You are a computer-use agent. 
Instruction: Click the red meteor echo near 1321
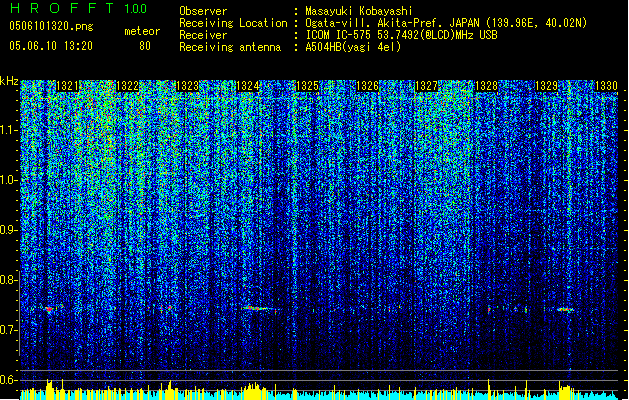(49, 309)
